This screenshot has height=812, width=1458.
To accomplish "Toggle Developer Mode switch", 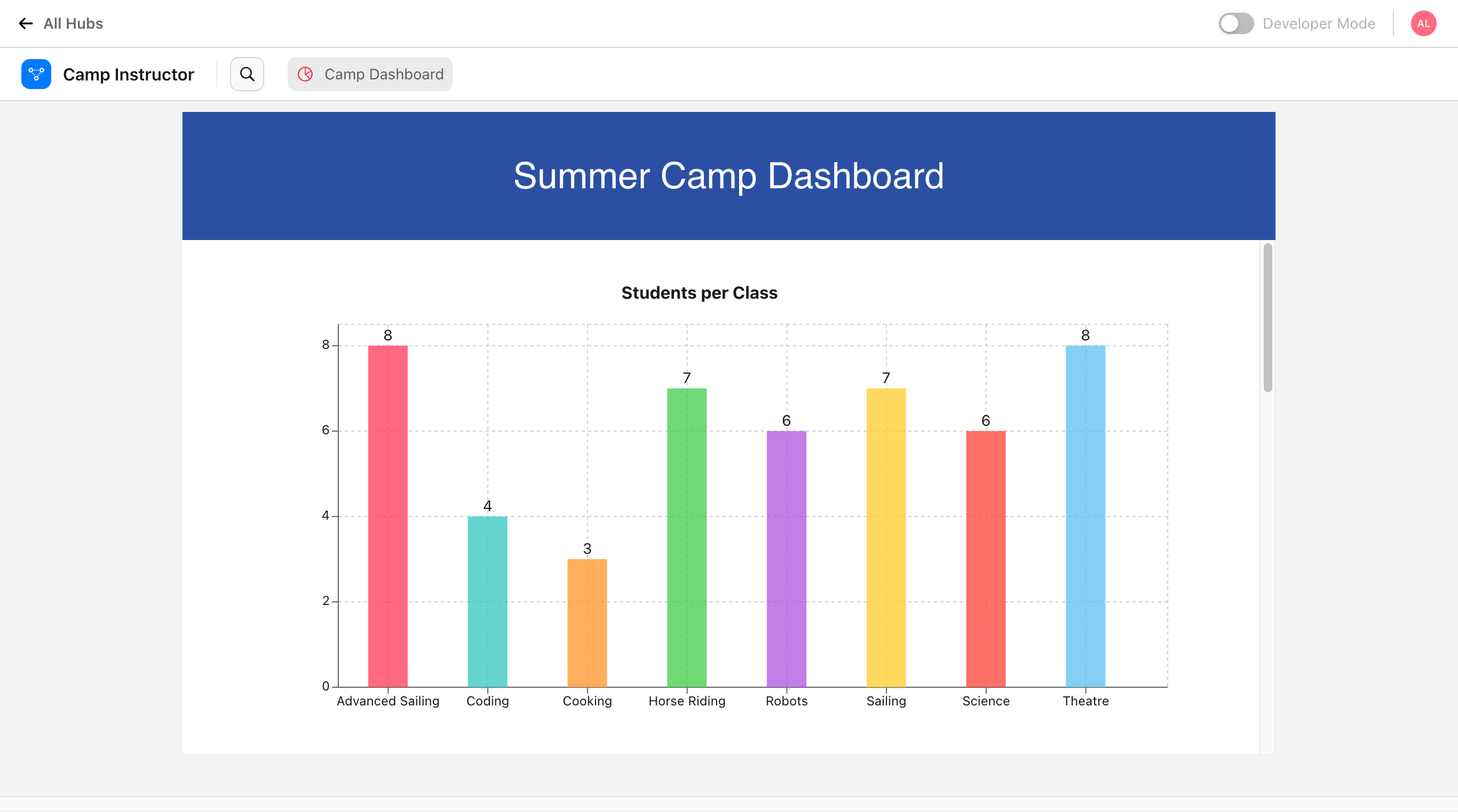I will pos(1235,23).
